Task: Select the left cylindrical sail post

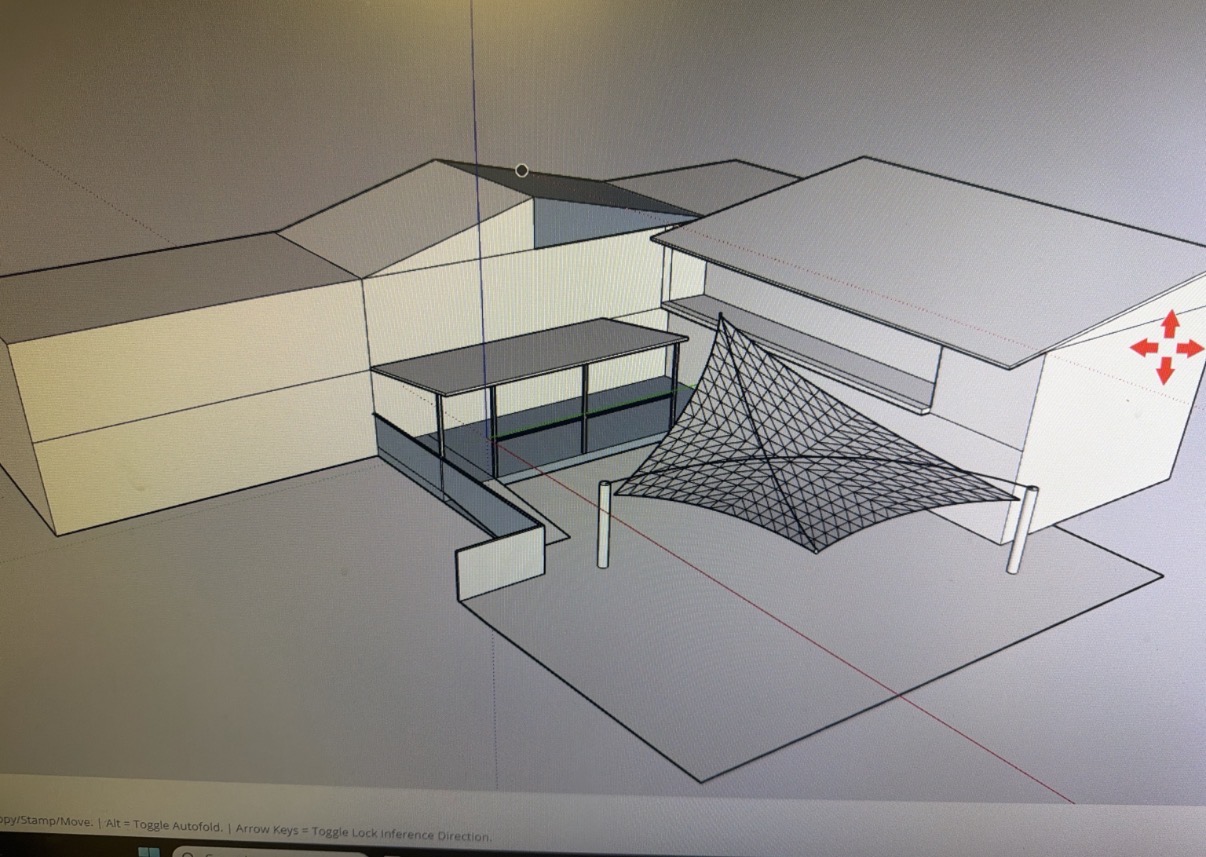Action: [604, 524]
